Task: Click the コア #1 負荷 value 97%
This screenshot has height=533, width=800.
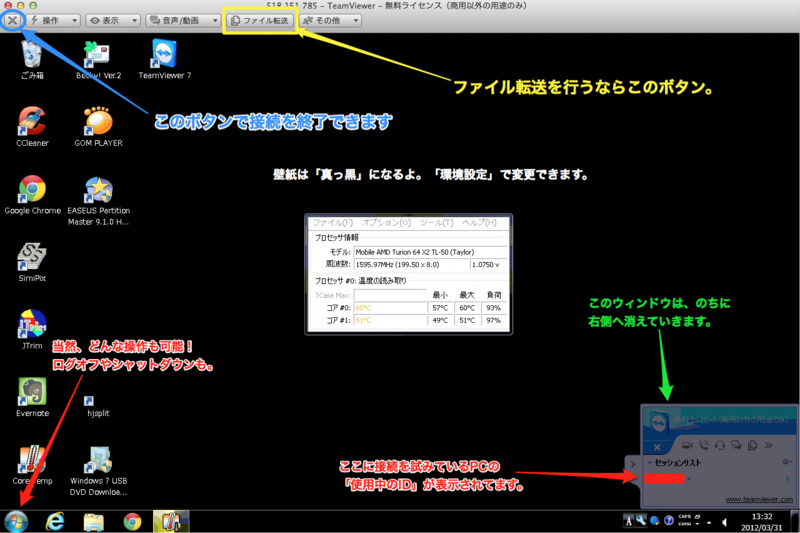Action: coord(493,321)
